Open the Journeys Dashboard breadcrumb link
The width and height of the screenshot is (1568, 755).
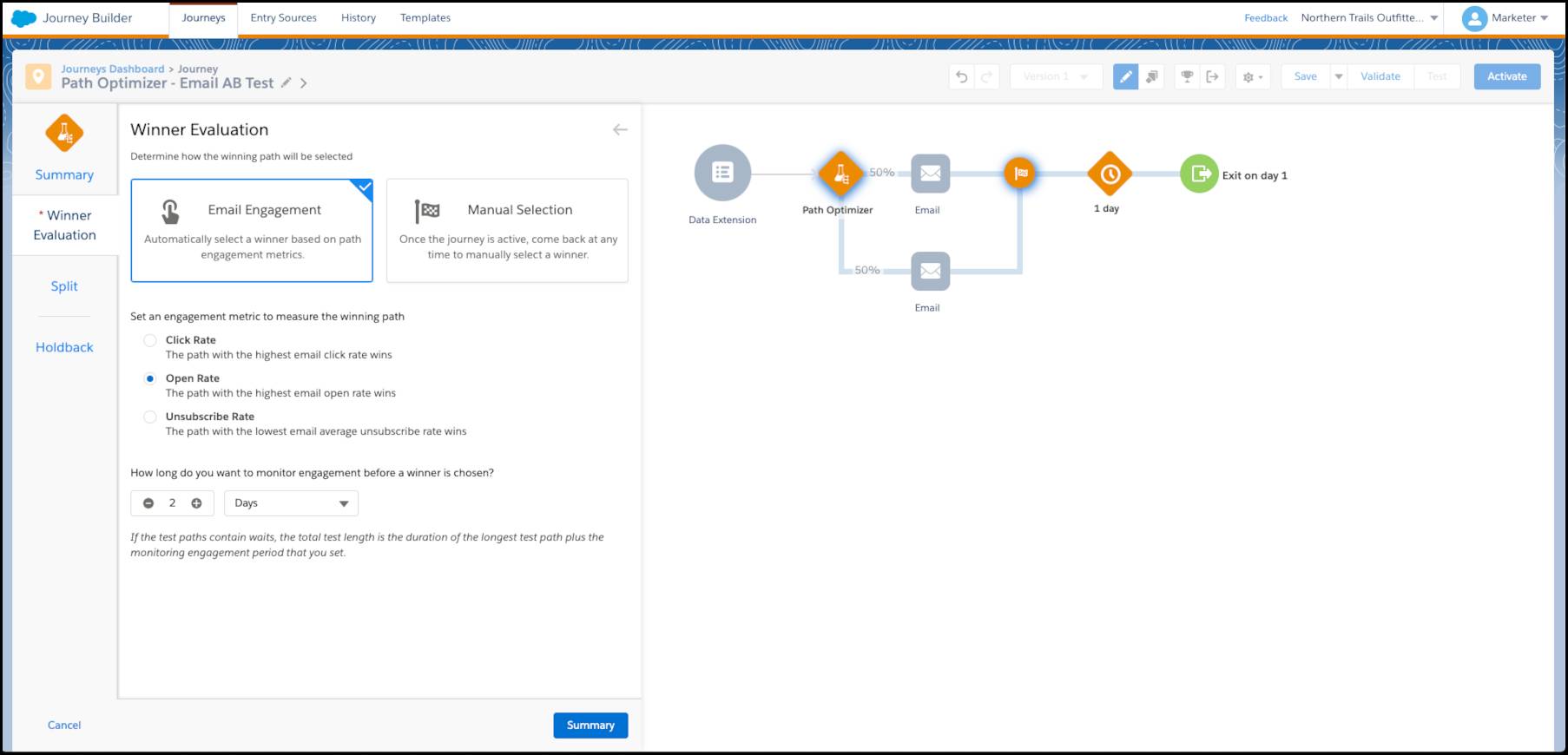click(112, 69)
